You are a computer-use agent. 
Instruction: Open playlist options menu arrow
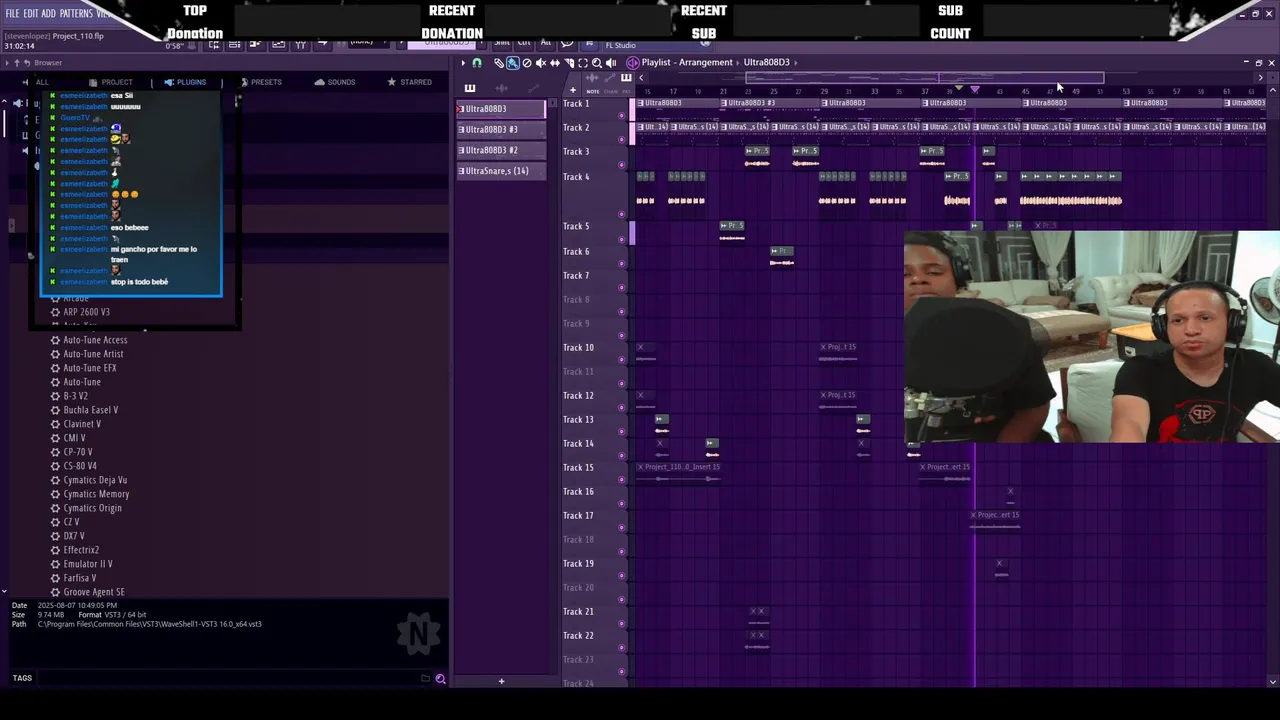pyautogui.click(x=463, y=63)
